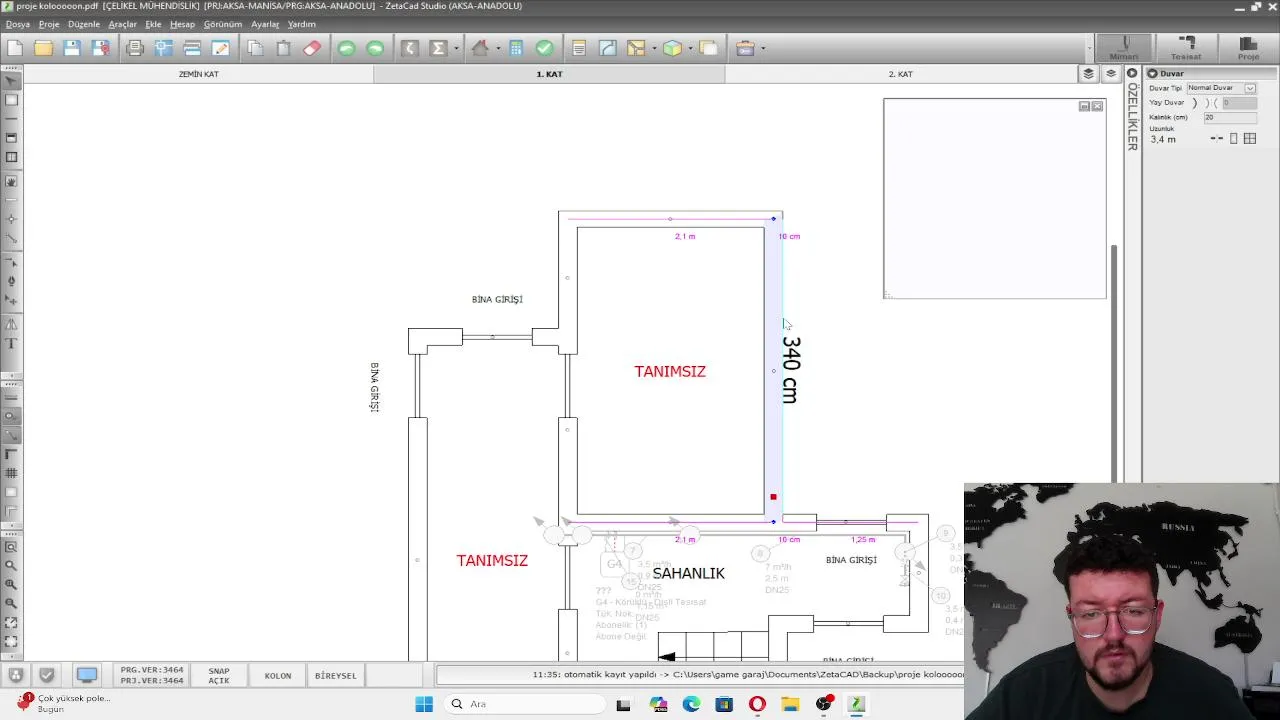Close the floating preview window
The height and width of the screenshot is (720, 1280).
click(x=1097, y=106)
